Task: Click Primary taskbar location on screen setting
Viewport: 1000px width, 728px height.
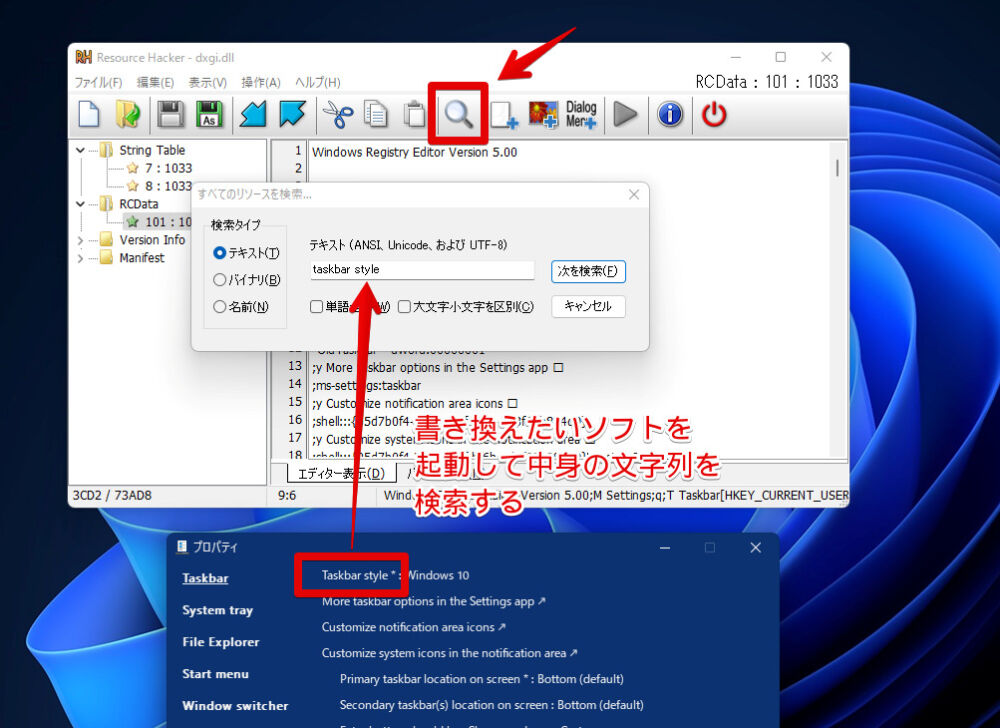Action: (x=482, y=679)
